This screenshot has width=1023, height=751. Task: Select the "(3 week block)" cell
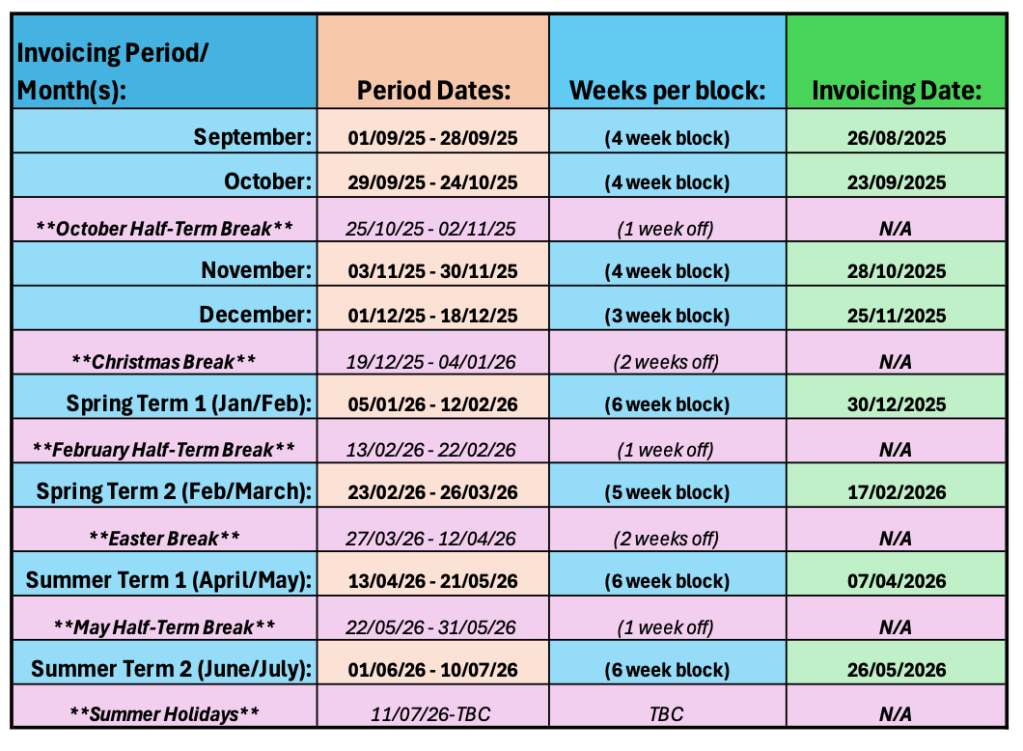point(667,316)
